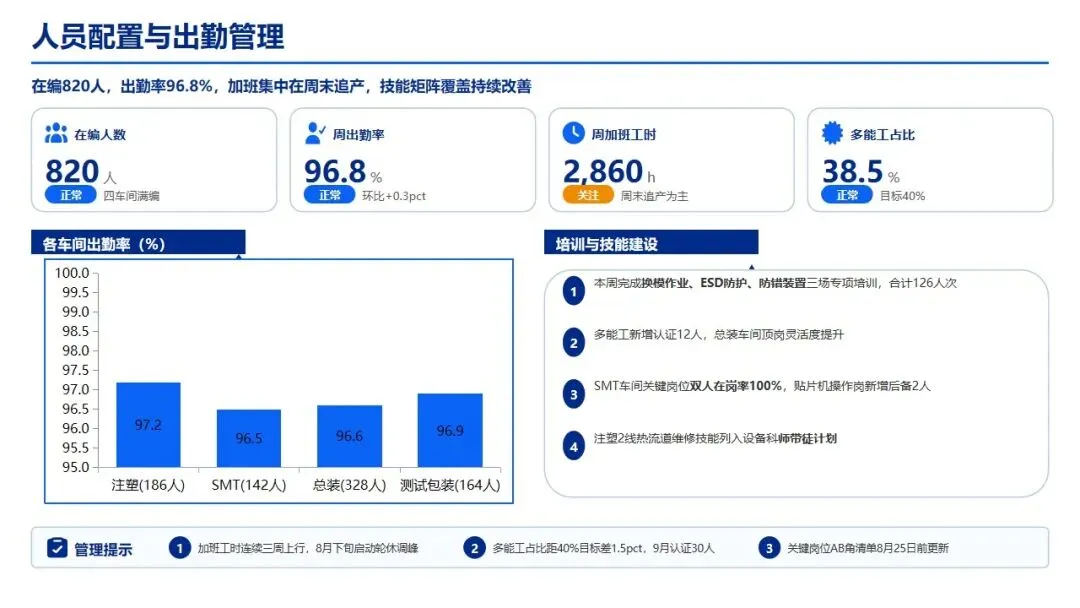1080x608 pixels.
Task: Click the 95.0 y-axis tick label
Action: coord(76,467)
